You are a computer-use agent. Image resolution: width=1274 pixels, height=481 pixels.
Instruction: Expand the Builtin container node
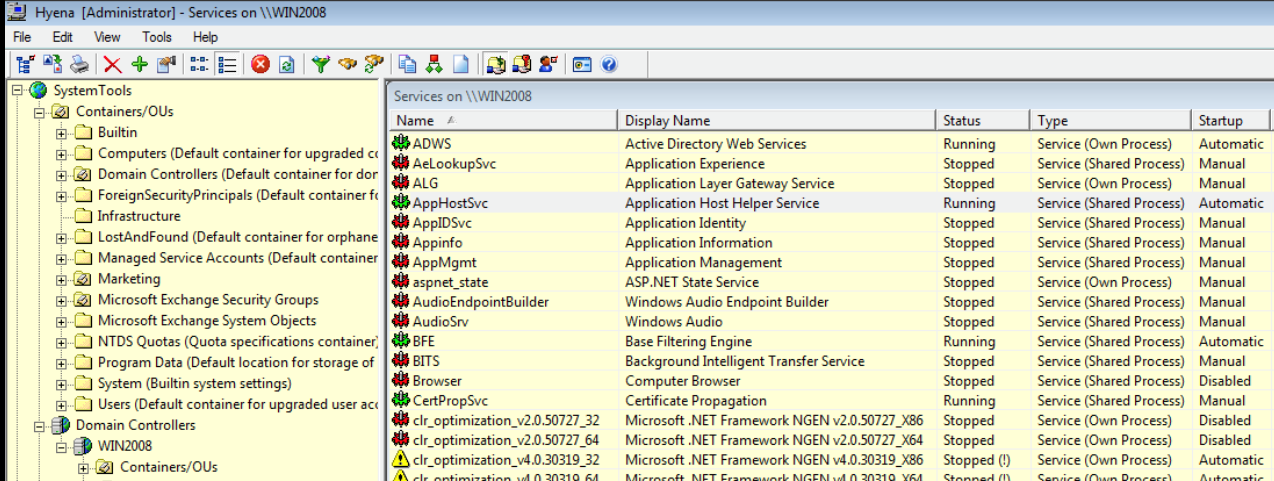[61, 133]
